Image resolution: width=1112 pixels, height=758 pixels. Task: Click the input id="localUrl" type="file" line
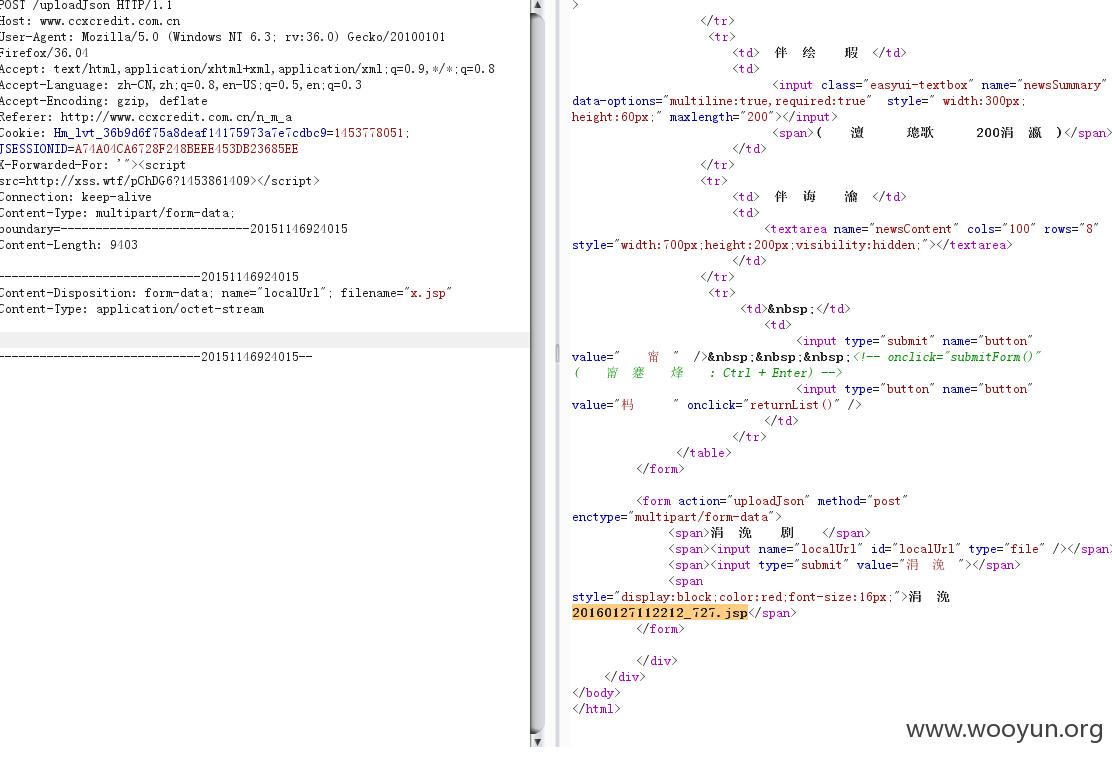[889, 549]
